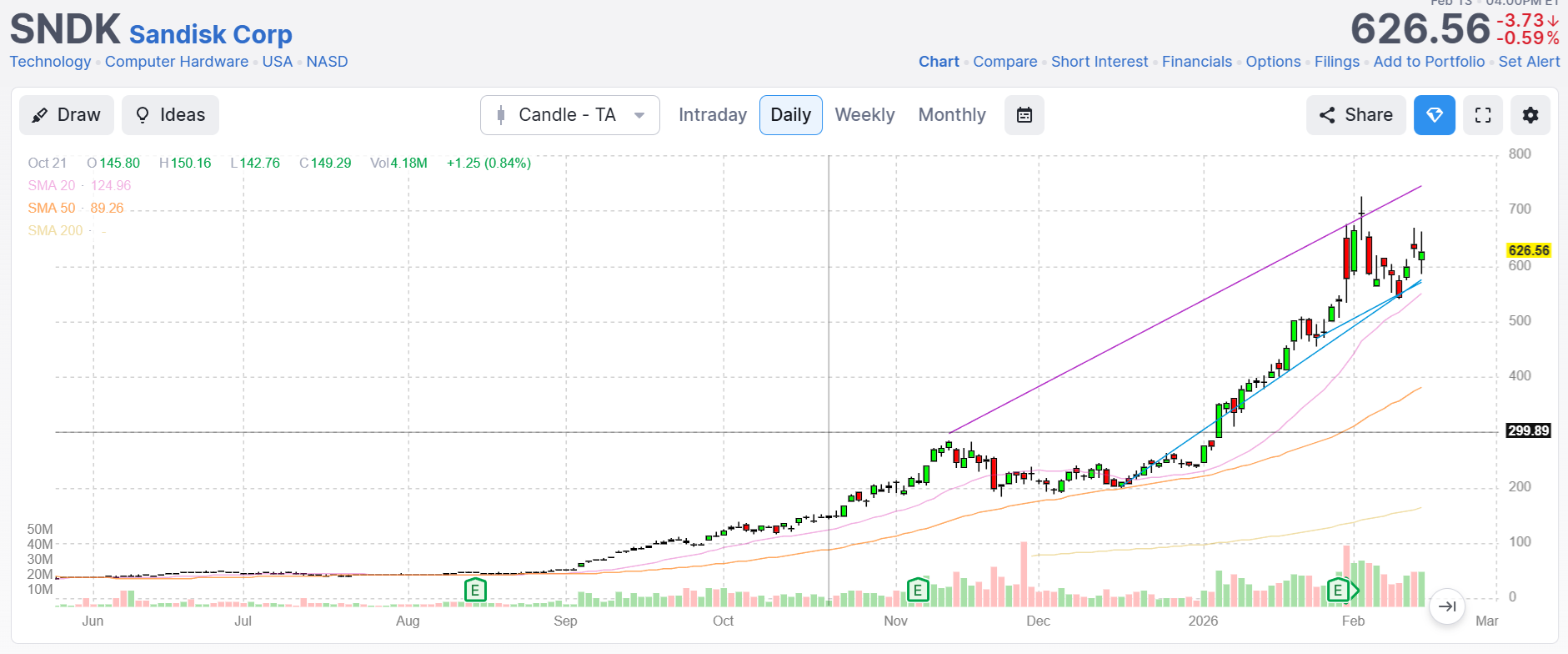
Task: Click the yellow 626.56 price tag
Action: [x=1529, y=250]
